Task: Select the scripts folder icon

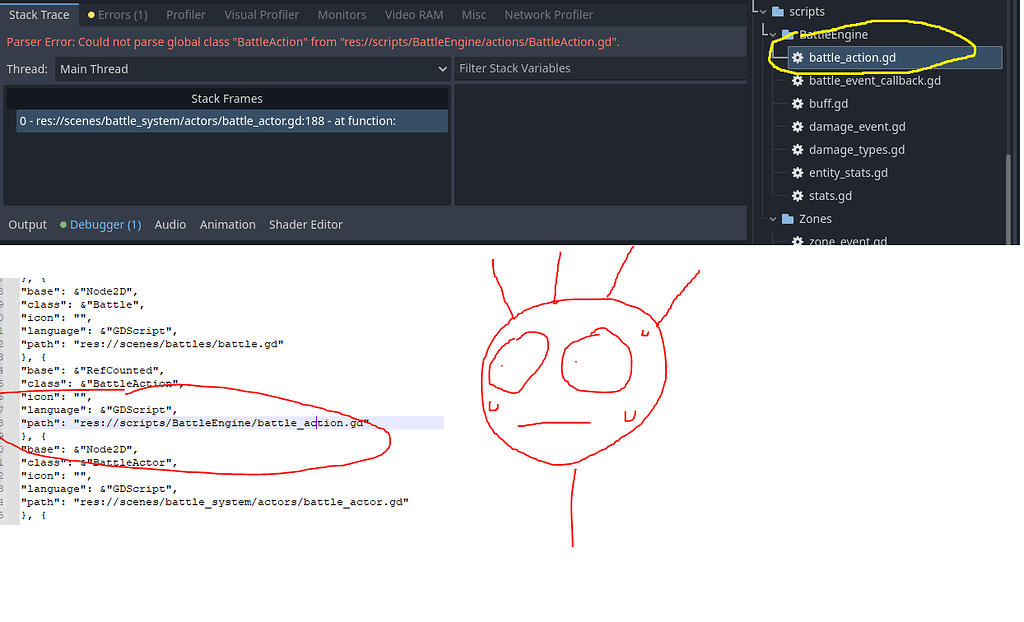Action: (778, 12)
